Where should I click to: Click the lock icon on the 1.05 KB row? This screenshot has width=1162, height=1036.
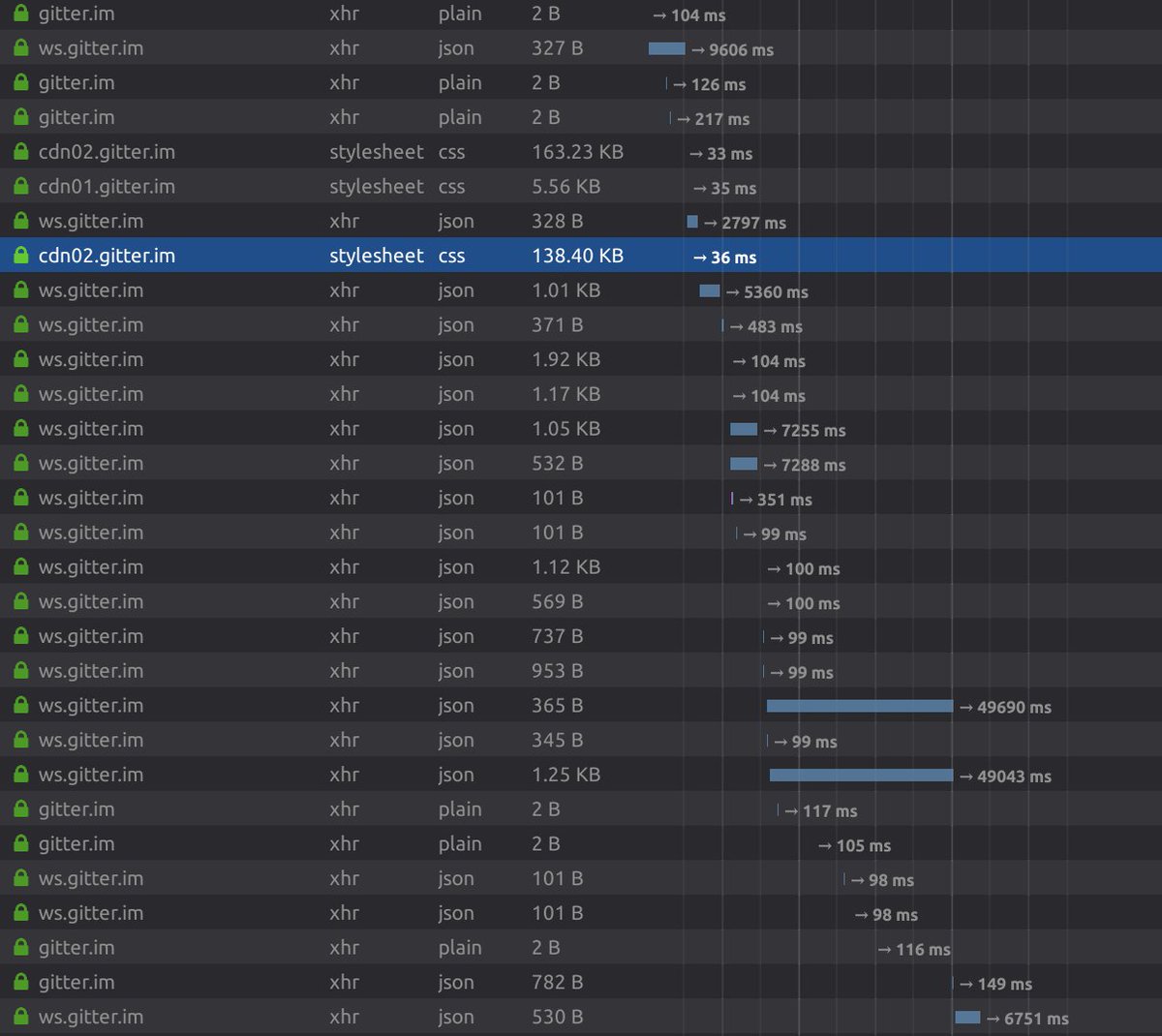click(x=20, y=429)
